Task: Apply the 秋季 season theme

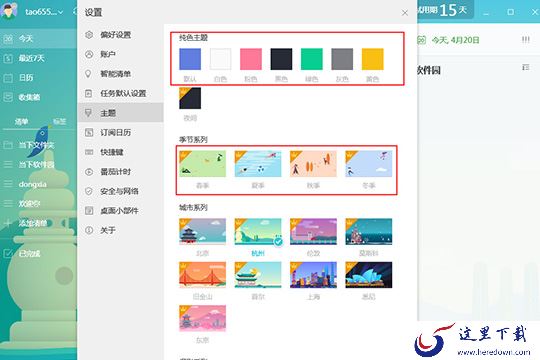Action: 313,164
